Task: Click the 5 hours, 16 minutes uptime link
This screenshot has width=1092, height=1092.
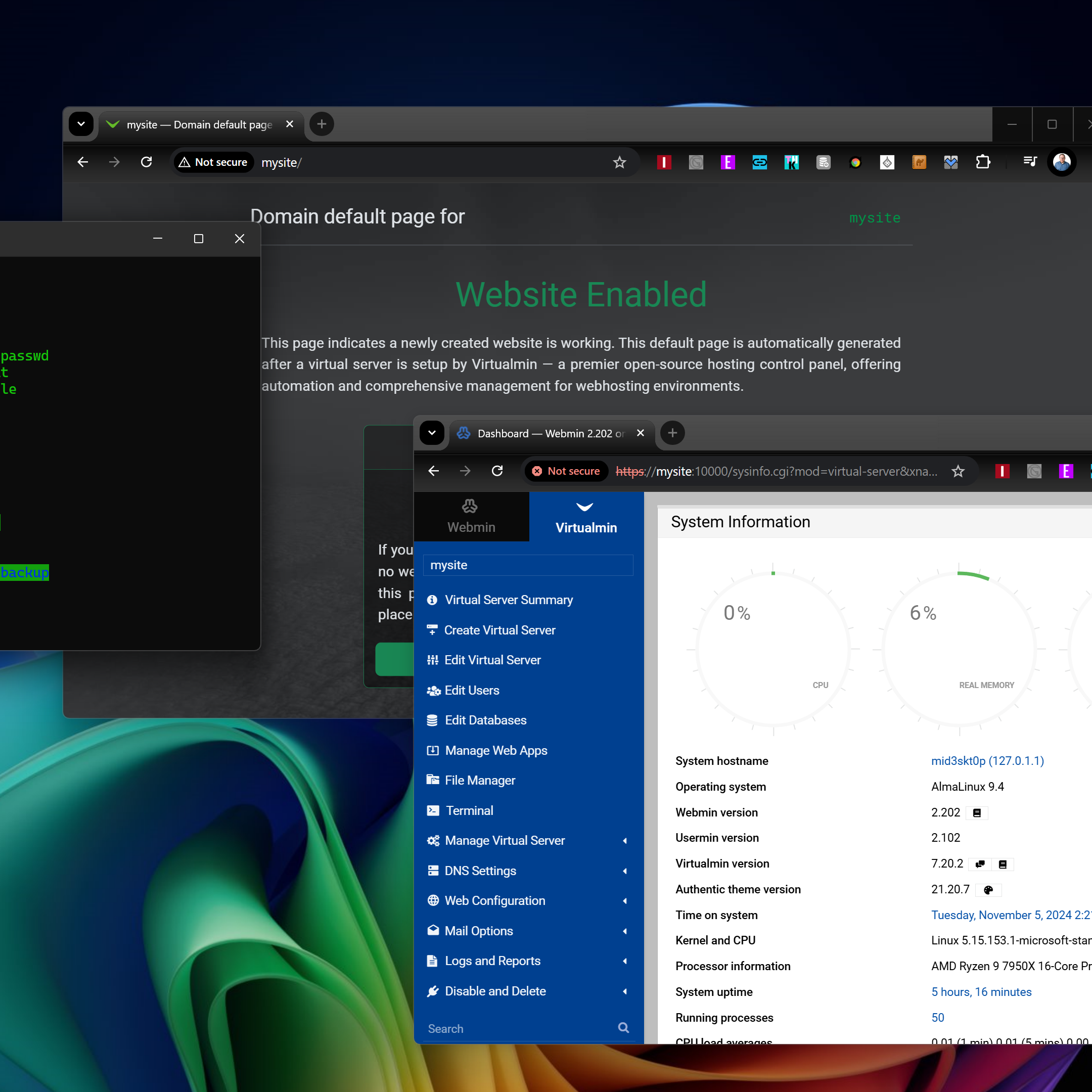Action: coord(981,992)
